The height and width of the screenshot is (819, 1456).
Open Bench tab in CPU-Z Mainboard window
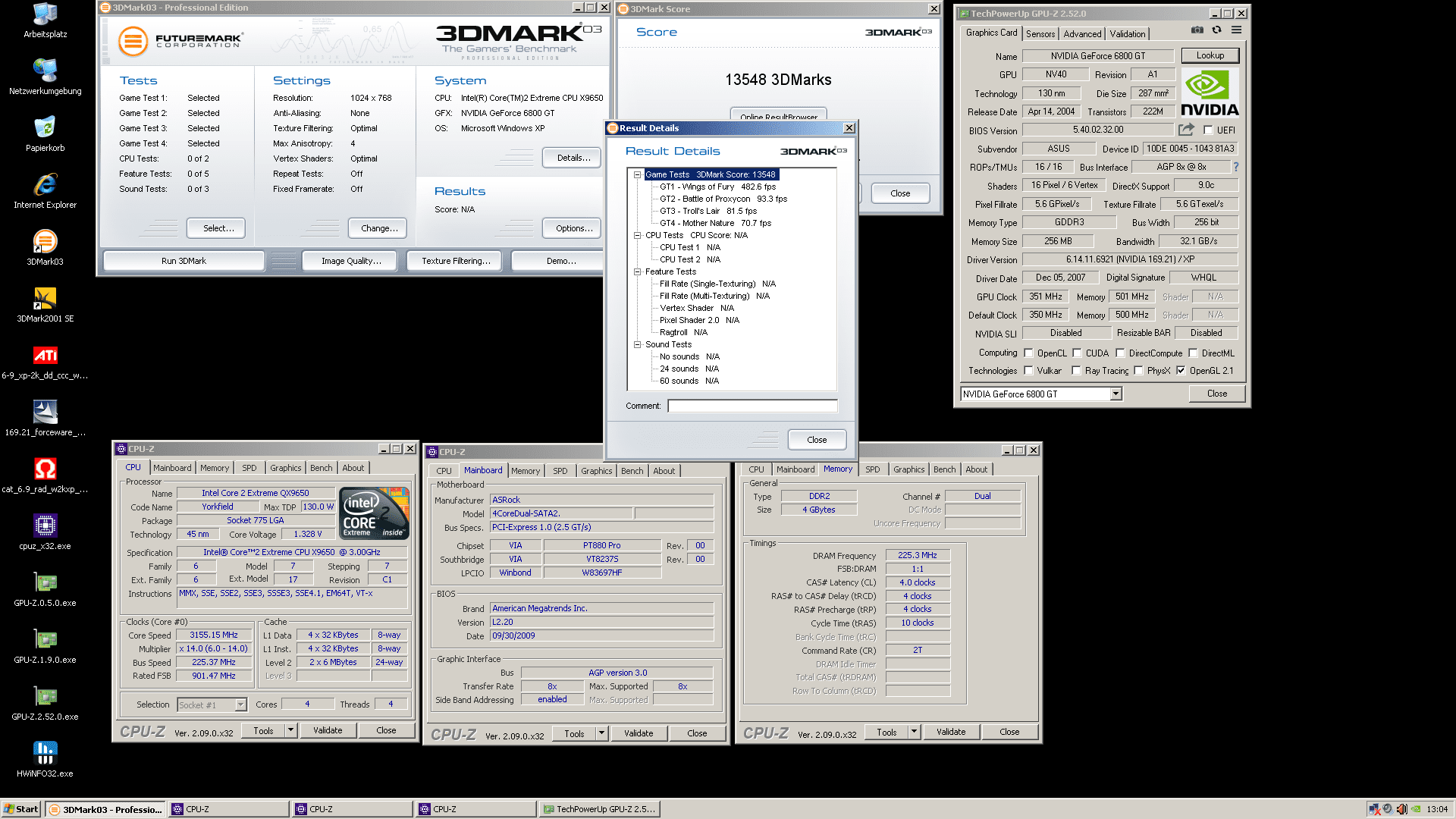tap(632, 471)
